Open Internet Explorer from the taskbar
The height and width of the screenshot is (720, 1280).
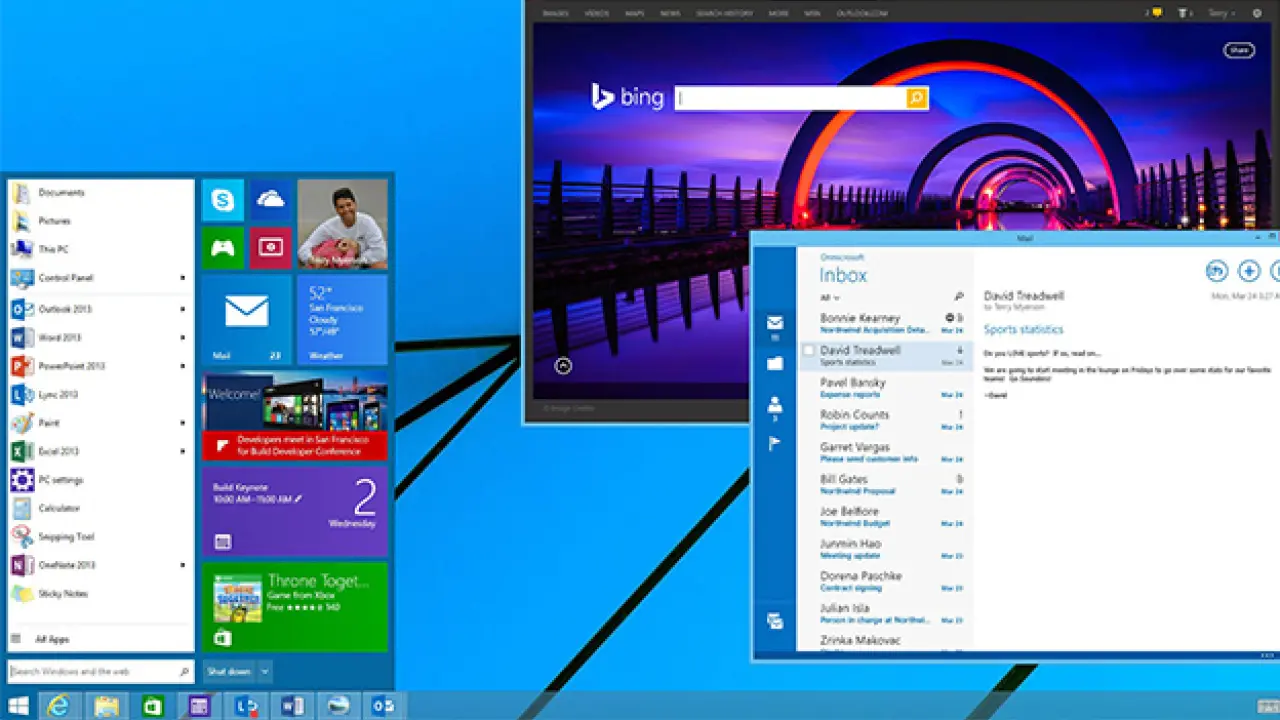coord(59,706)
